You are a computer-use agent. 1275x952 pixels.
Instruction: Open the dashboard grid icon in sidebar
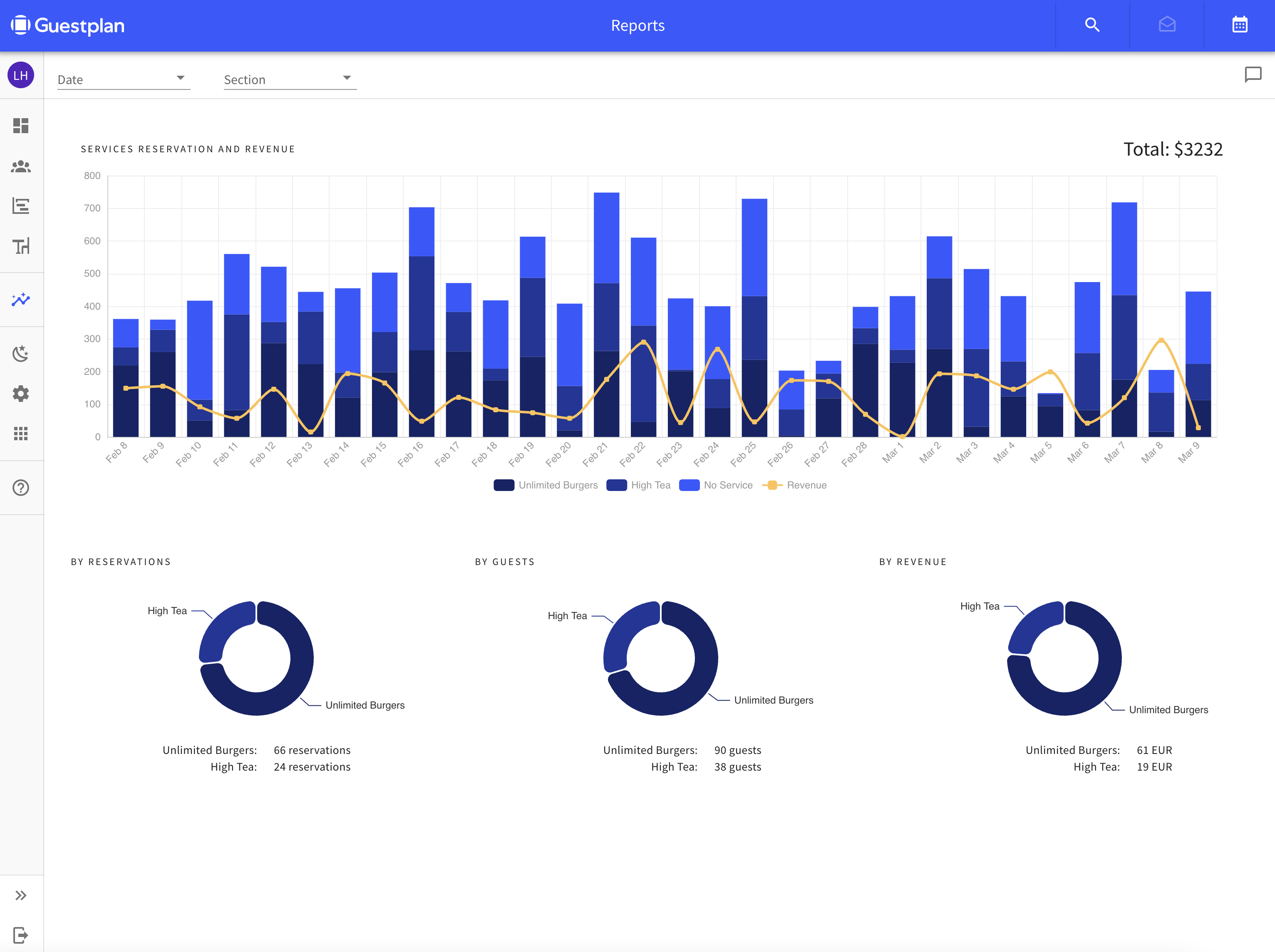[x=21, y=126]
